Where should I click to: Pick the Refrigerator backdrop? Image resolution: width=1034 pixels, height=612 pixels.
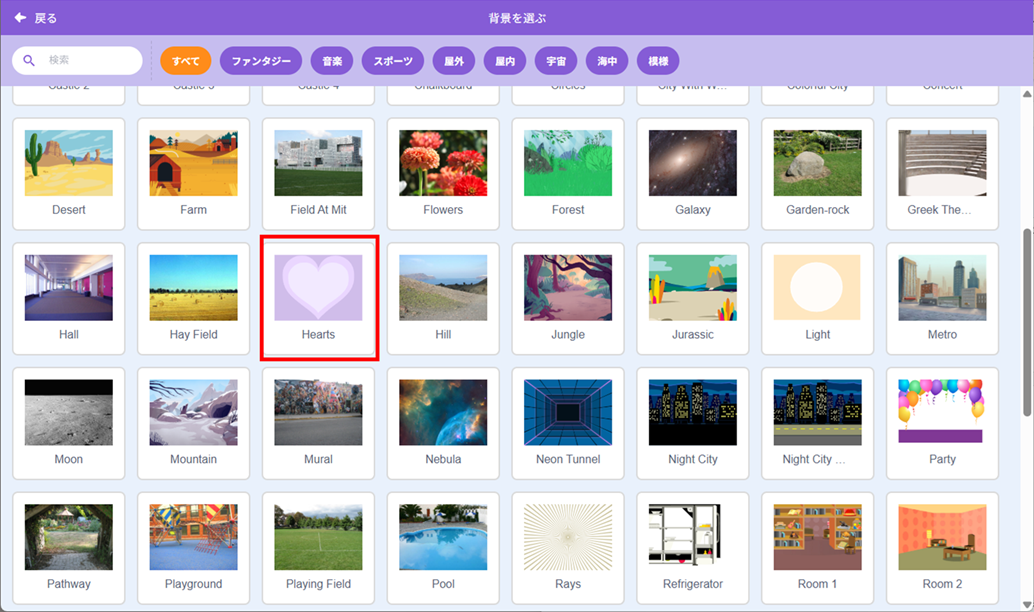click(x=692, y=547)
